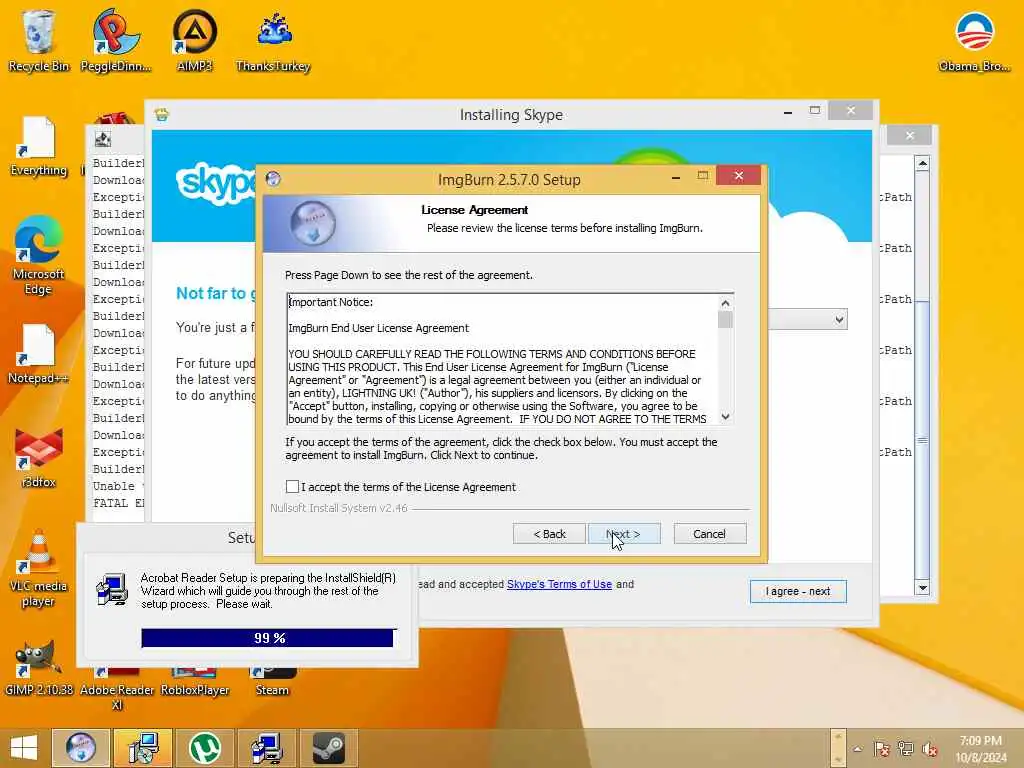The image size is (1024, 768).
Task: Click inside the license agreement text area
Action: tap(503, 359)
